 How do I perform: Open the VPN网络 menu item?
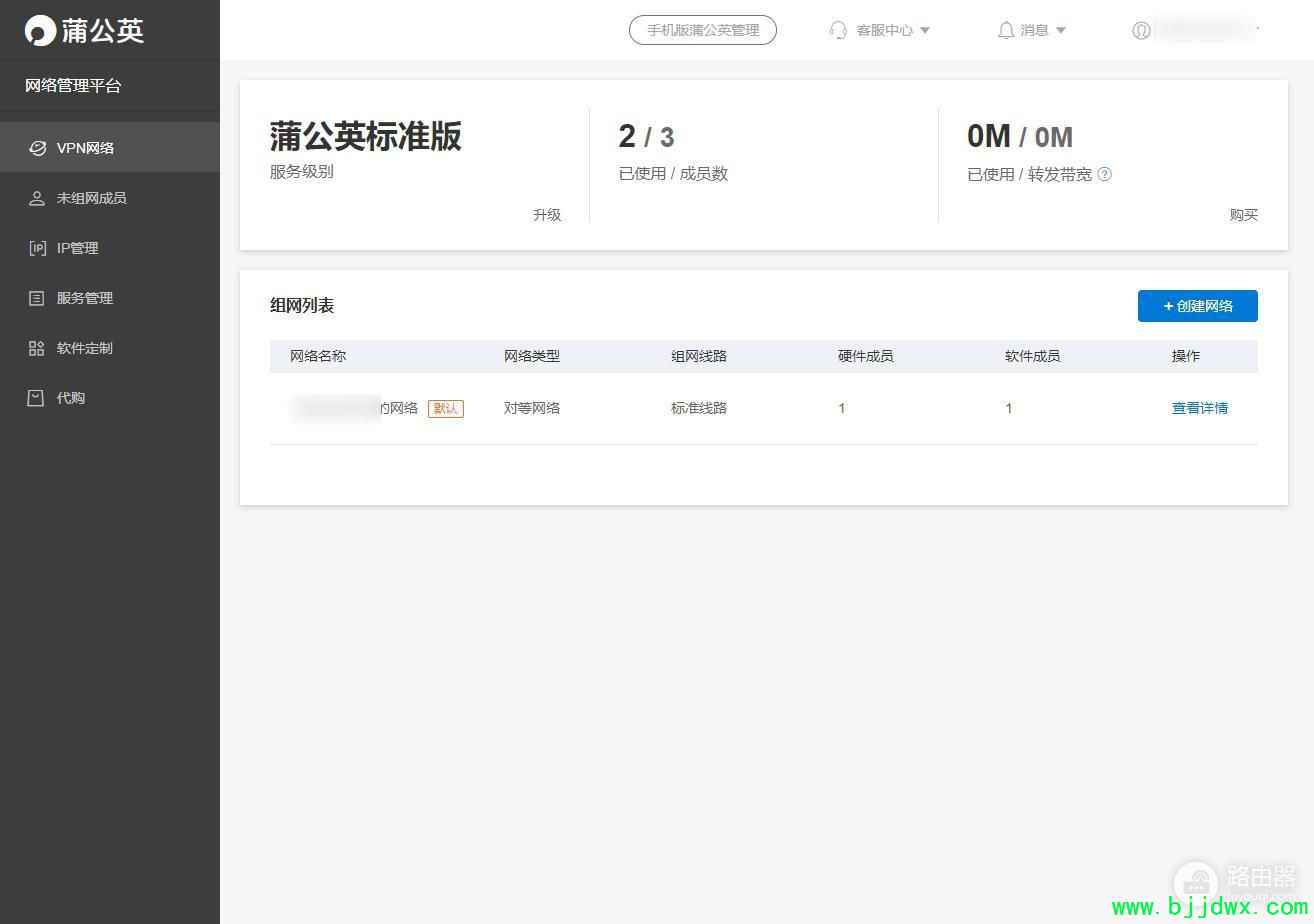pyautogui.click(x=110, y=148)
